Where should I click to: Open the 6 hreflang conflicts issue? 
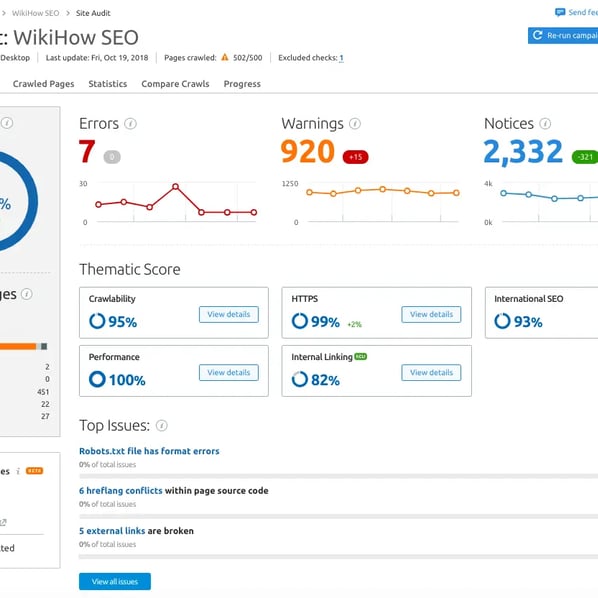[x=121, y=491]
